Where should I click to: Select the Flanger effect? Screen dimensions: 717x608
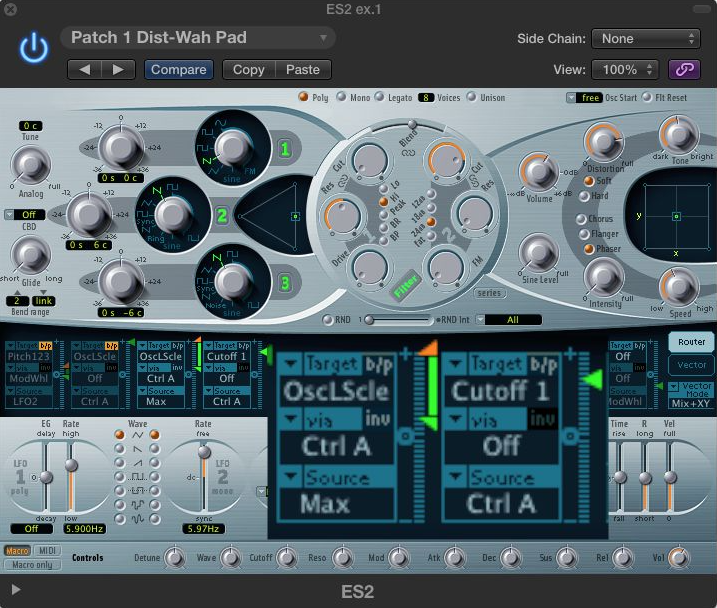coord(584,235)
